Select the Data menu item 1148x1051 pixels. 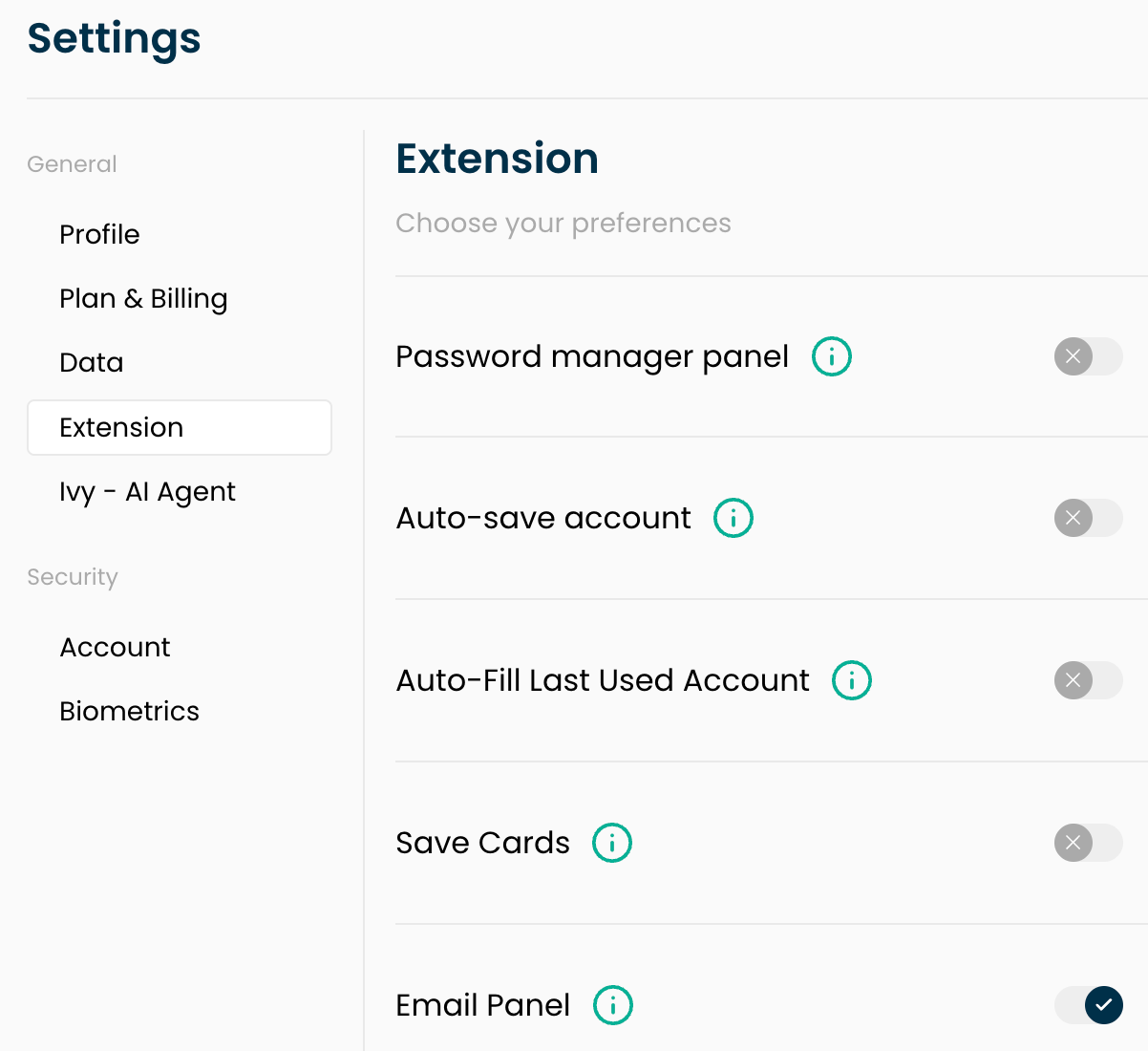pyautogui.click(x=92, y=363)
